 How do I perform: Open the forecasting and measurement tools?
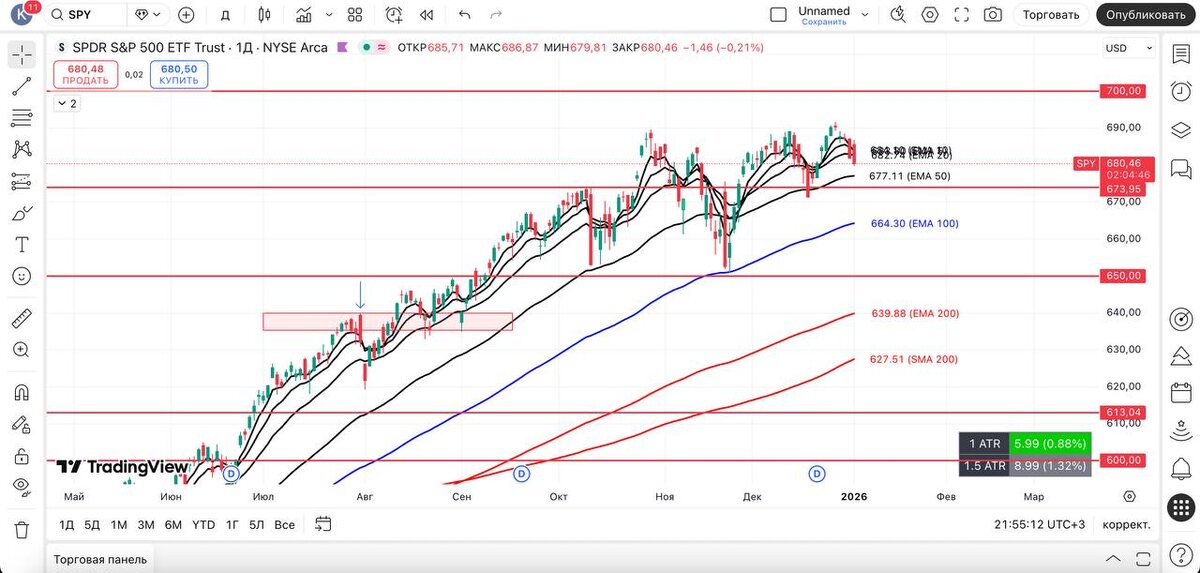(22, 181)
